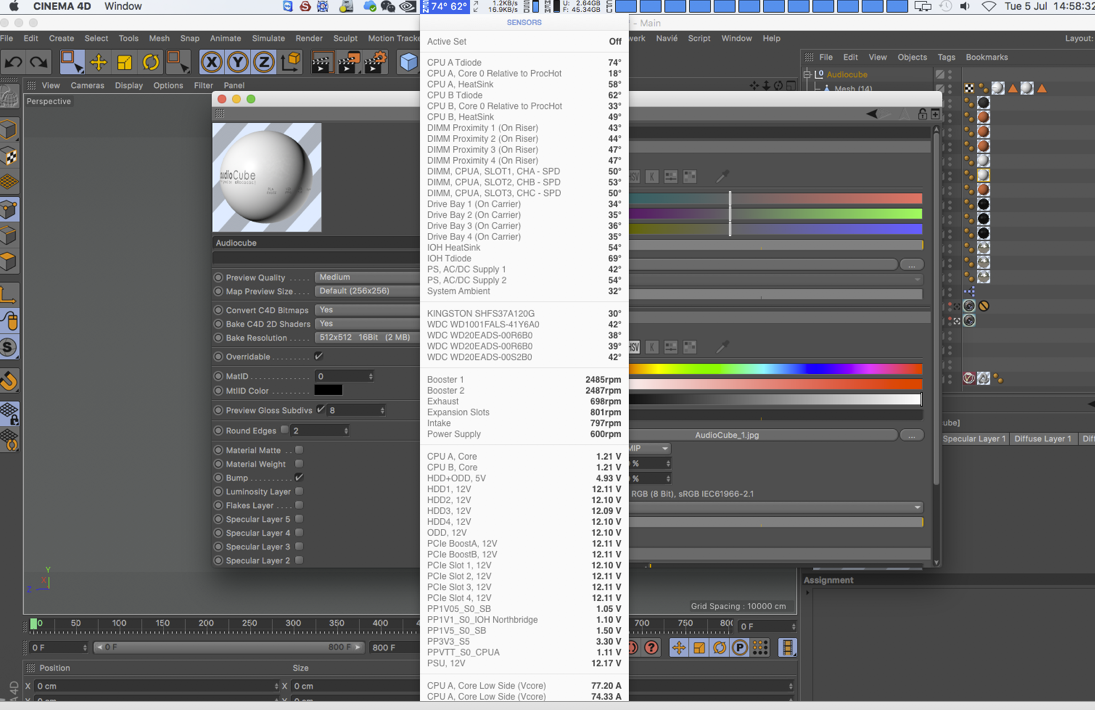Image resolution: width=1095 pixels, height=710 pixels.
Task: Enable the Material Weight checkbox
Action: [x=299, y=464]
